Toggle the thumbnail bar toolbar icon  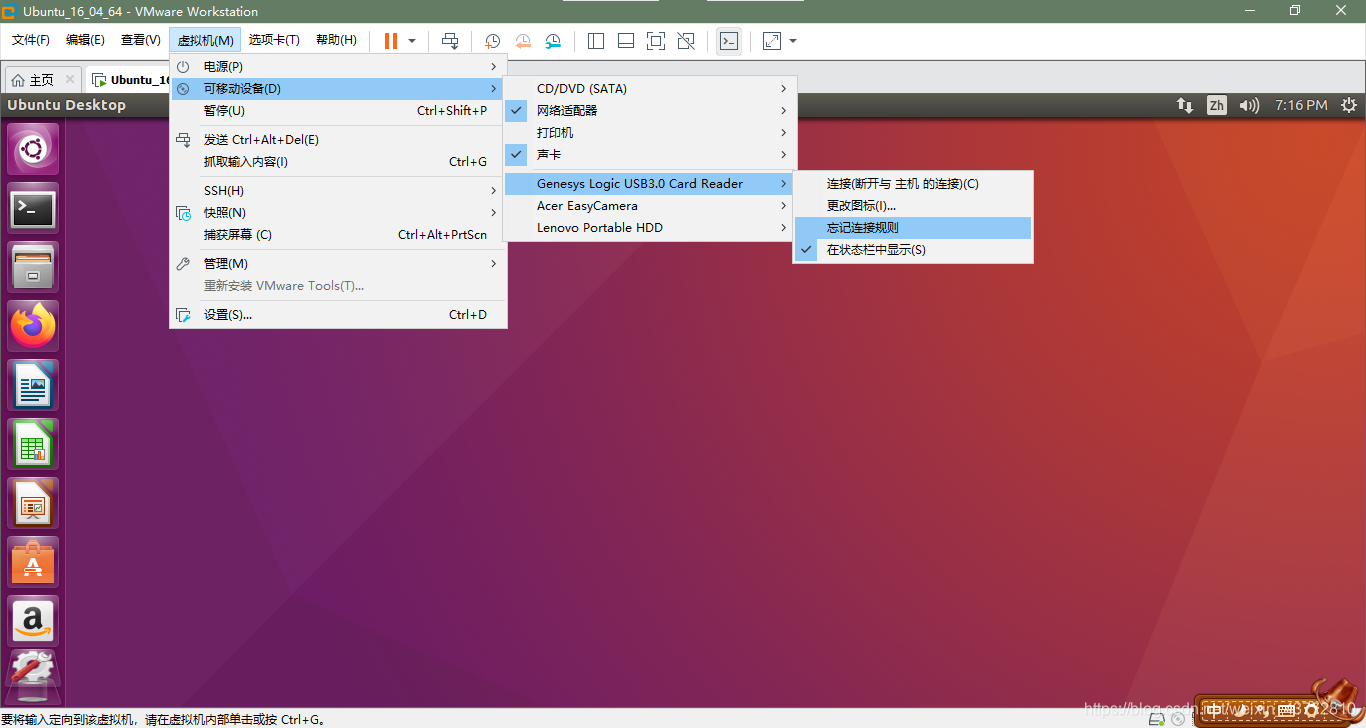pyautogui.click(x=626, y=41)
